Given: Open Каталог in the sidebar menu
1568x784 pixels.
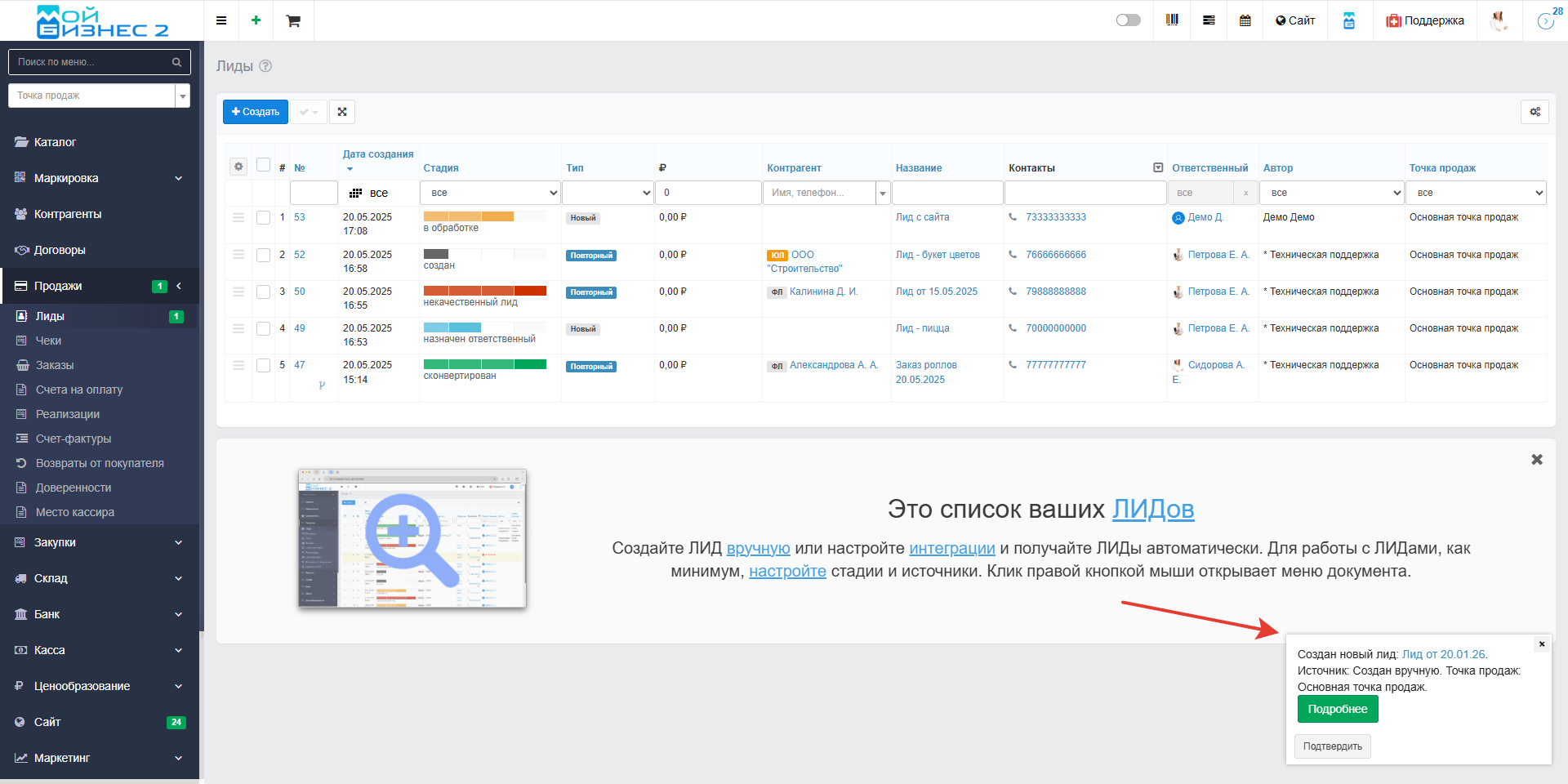Looking at the screenshot, I should coord(55,142).
